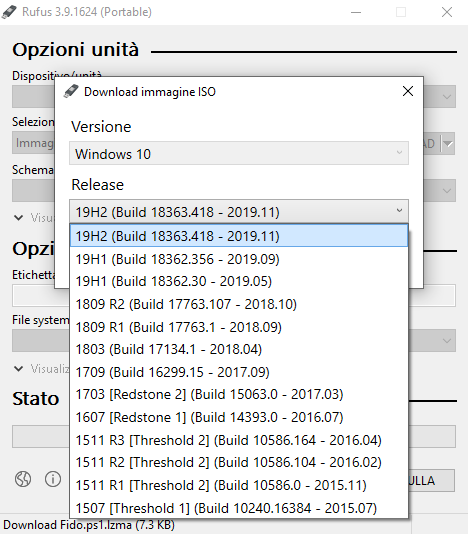The height and width of the screenshot is (534, 468).
Task: Pick 1709 Build 16299.15 release
Action: coord(239,372)
